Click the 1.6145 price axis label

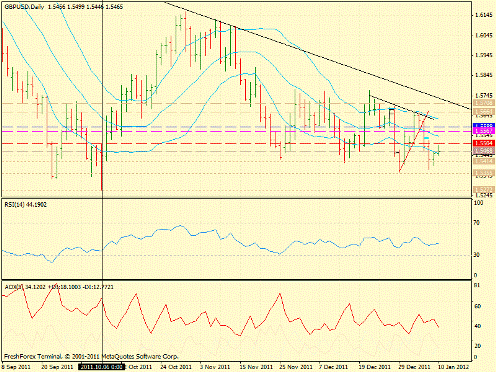click(x=483, y=15)
